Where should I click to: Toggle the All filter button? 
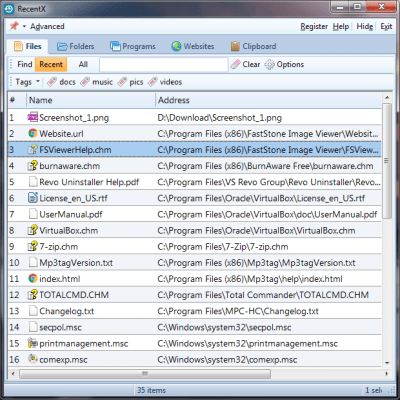tap(83, 64)
